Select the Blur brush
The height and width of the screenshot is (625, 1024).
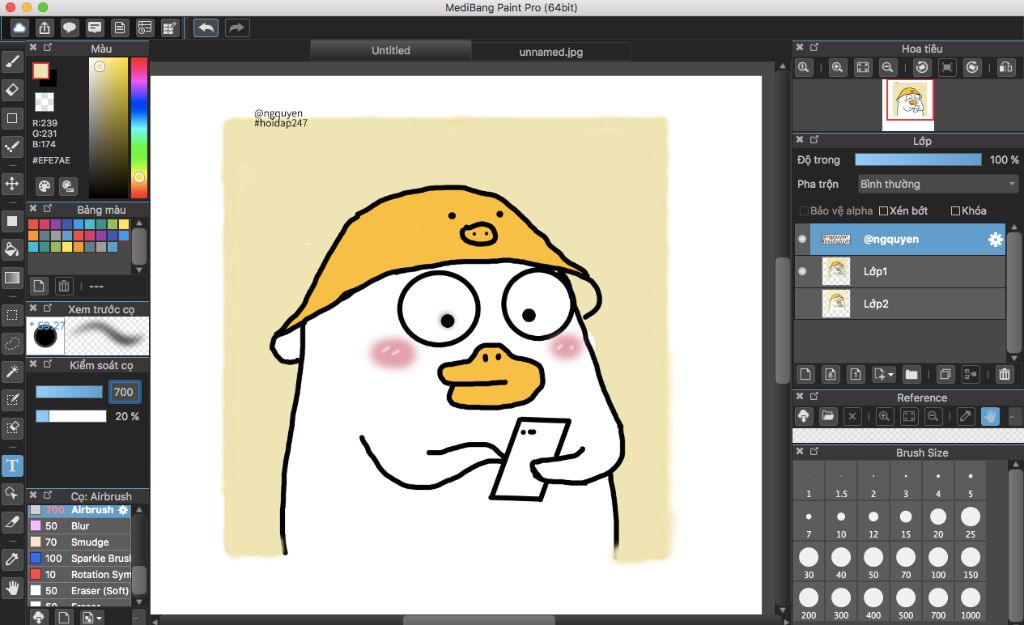(80, 526)
